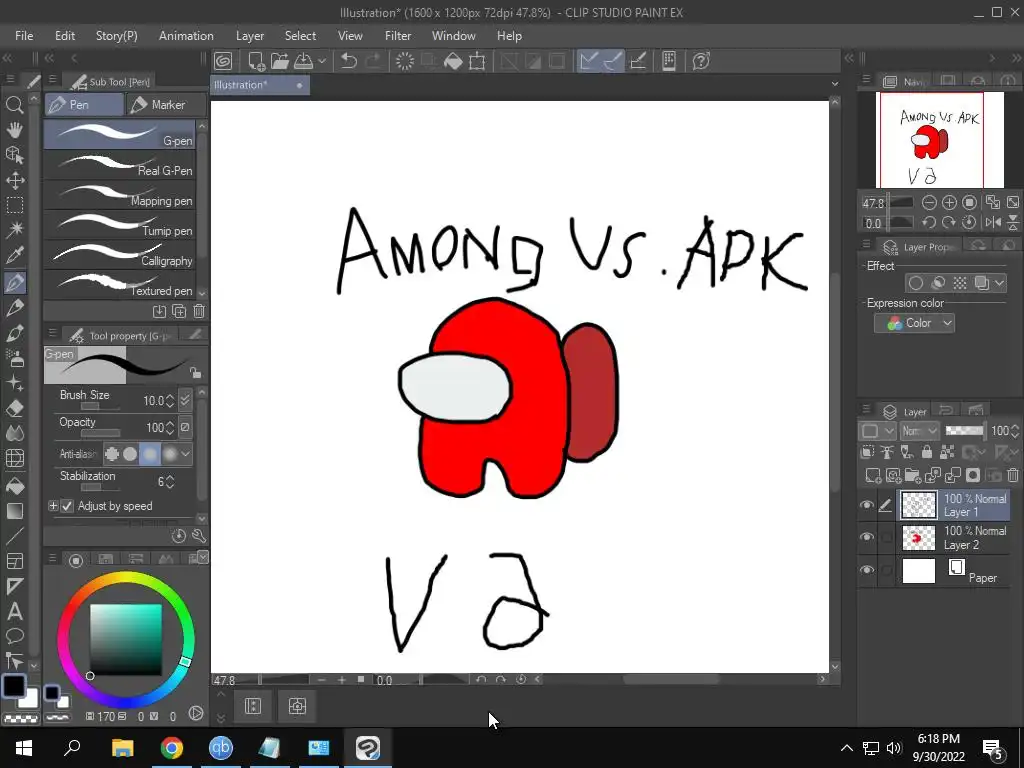Open the Filter menu
Image resolution: width=1024 pixels, height=768 pixels.
coord(398,36)
